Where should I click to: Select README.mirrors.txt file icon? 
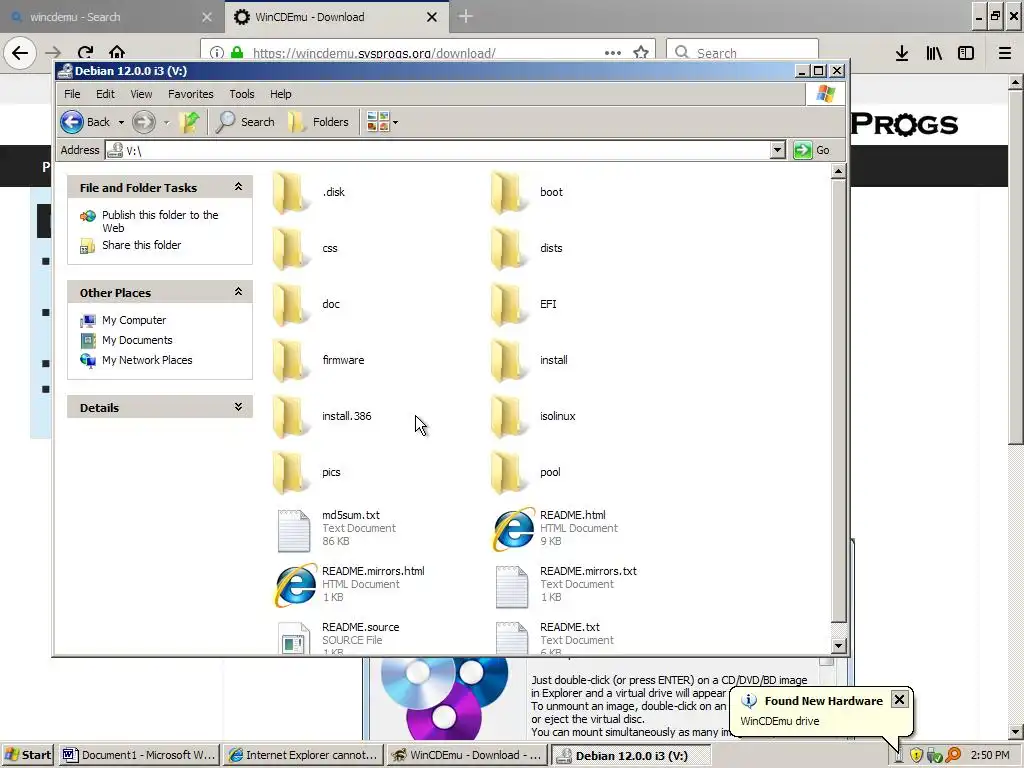[x=511, y=586]
